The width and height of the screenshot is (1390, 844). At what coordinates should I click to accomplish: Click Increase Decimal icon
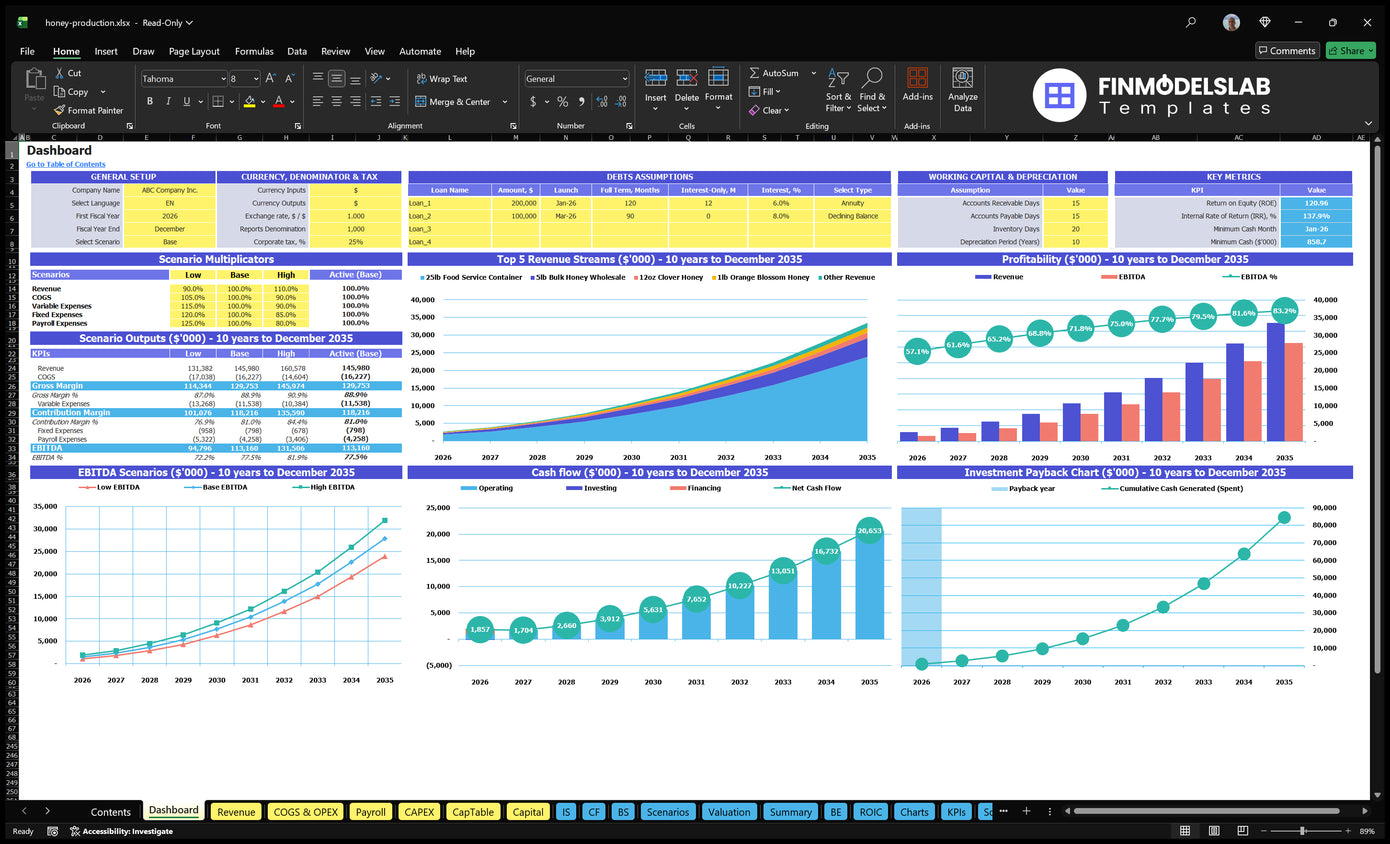click(x=601, y=102)
